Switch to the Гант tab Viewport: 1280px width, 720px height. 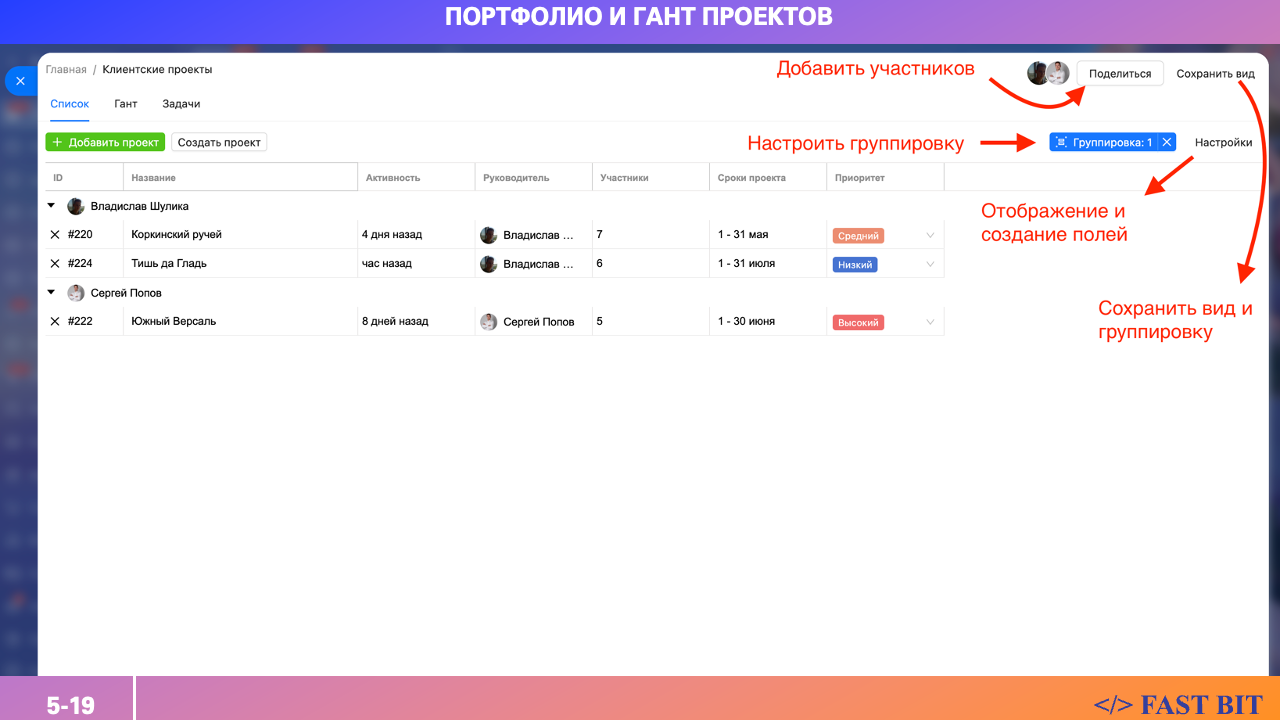126,104
